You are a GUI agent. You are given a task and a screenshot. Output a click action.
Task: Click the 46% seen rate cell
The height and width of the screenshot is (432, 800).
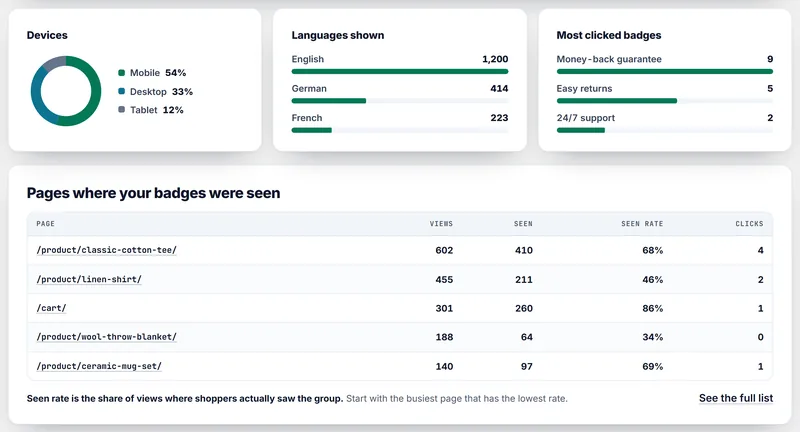(x=653, y=279)
